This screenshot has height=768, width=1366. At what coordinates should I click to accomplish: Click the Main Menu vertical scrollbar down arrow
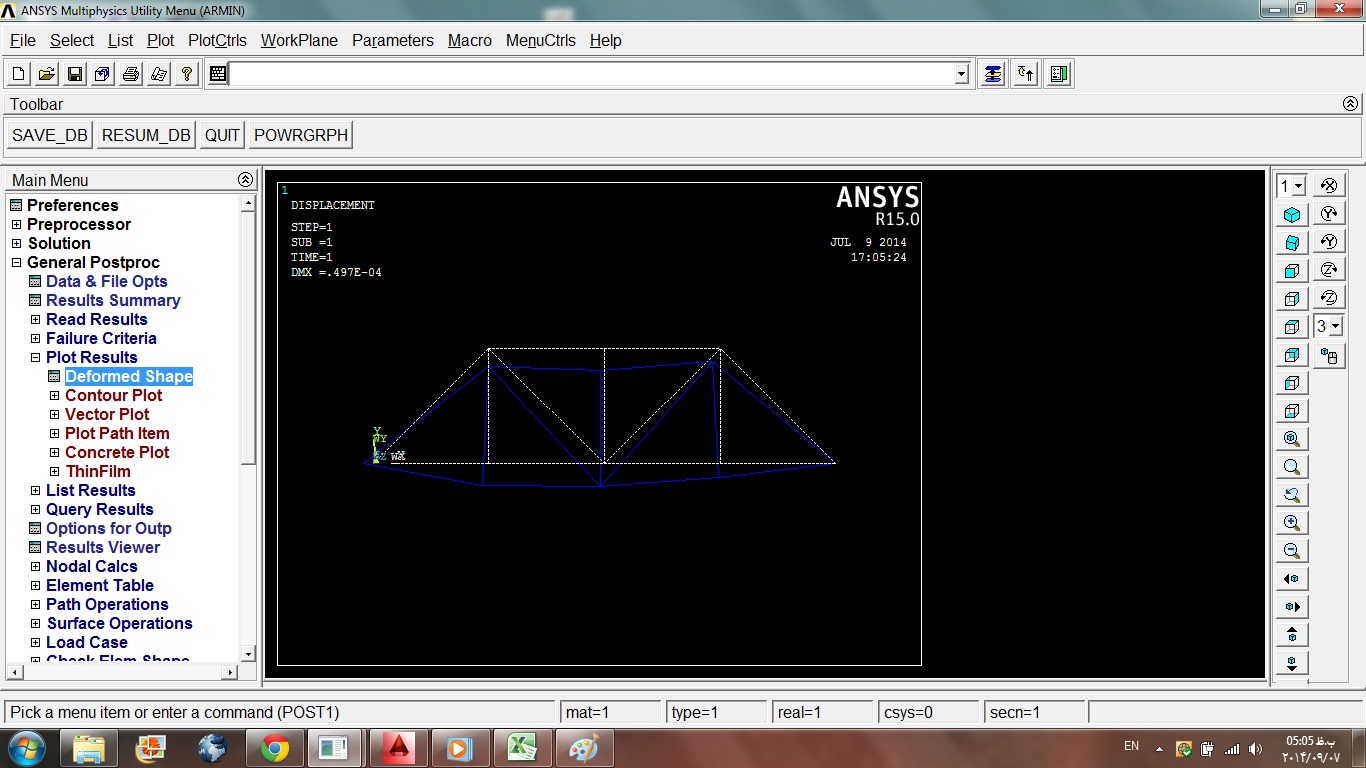[x=249, y=654]
